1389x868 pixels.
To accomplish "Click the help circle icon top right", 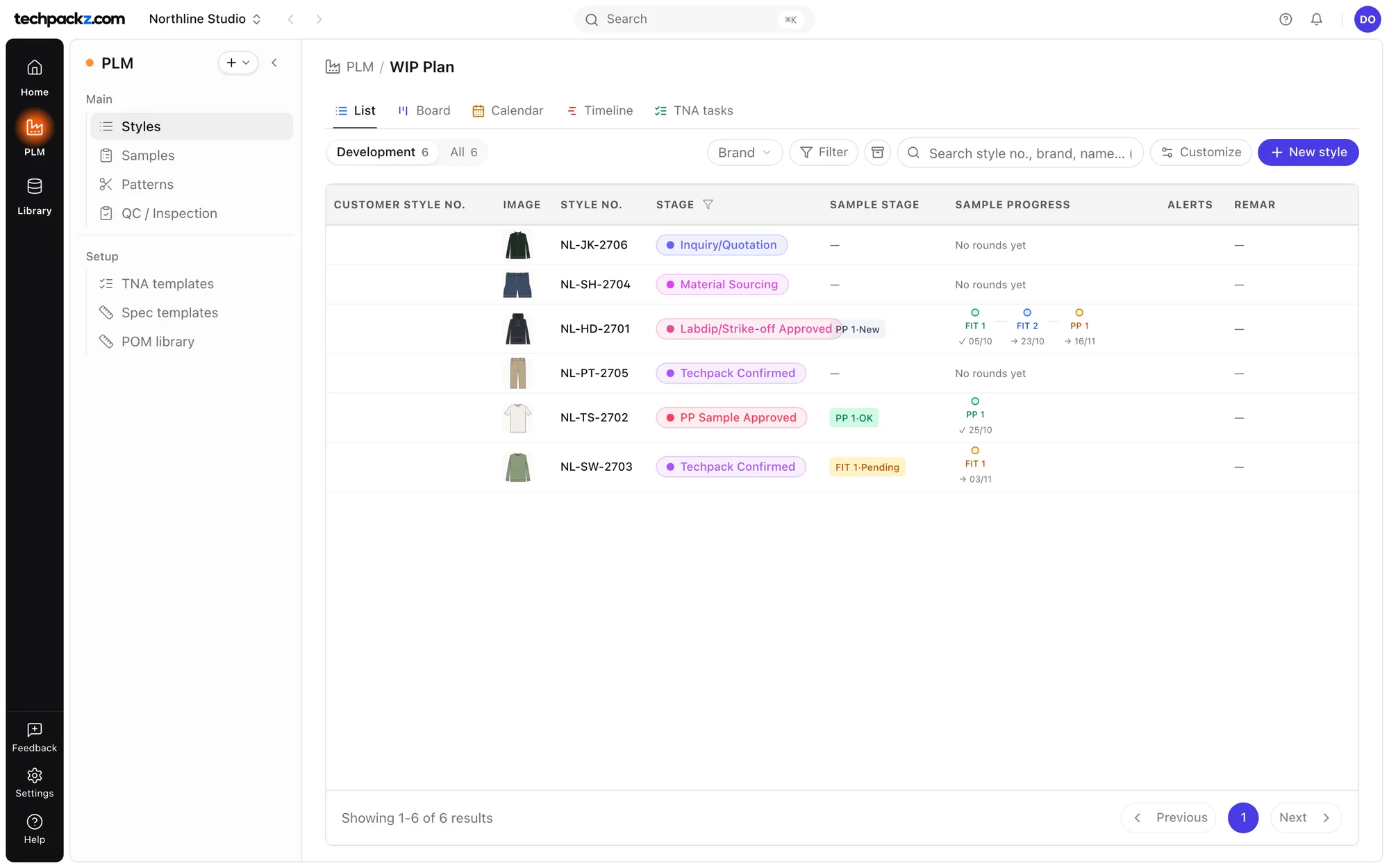I will 1286,19.
